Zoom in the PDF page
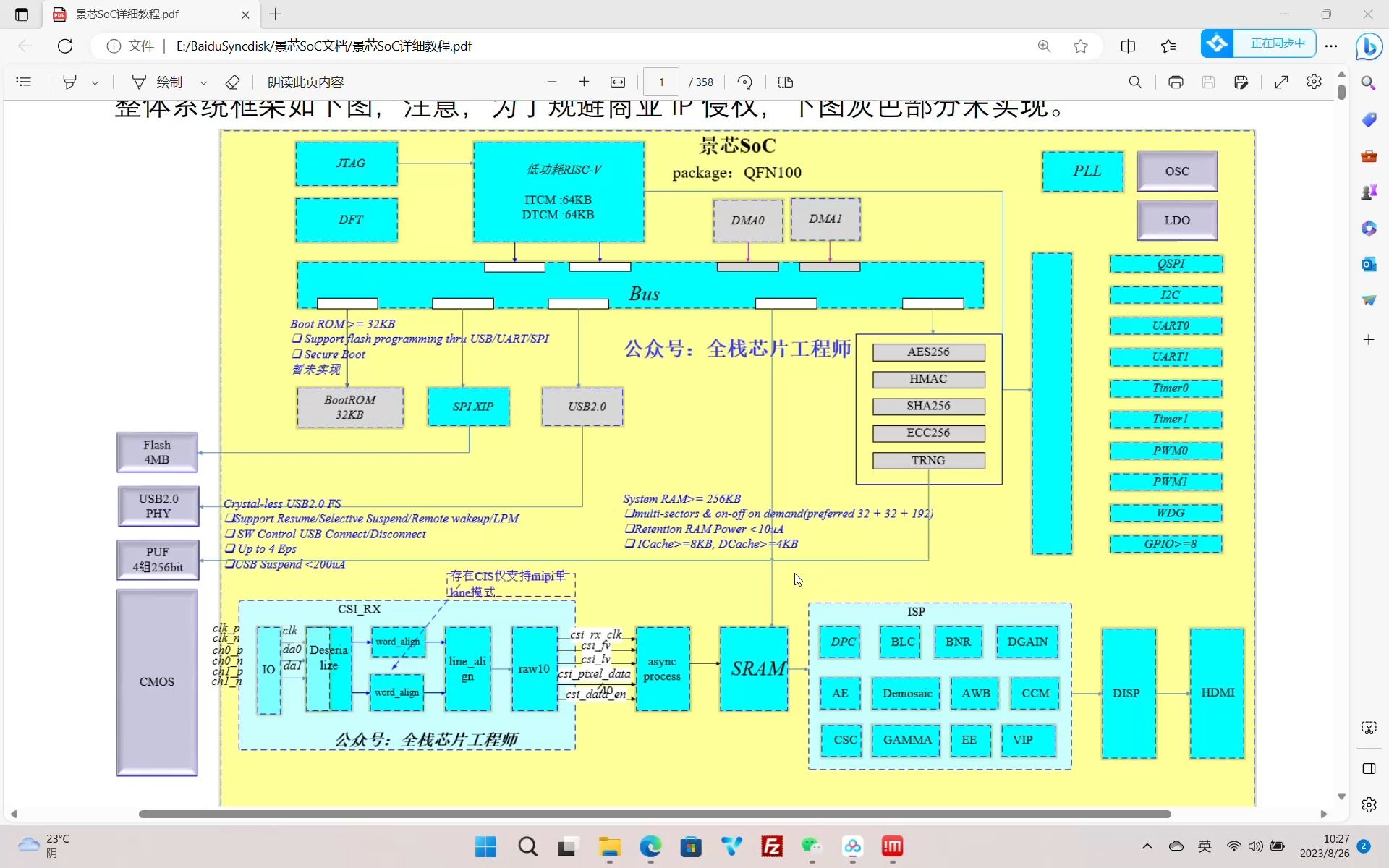Screen dimensions: 1389x868 584,82
